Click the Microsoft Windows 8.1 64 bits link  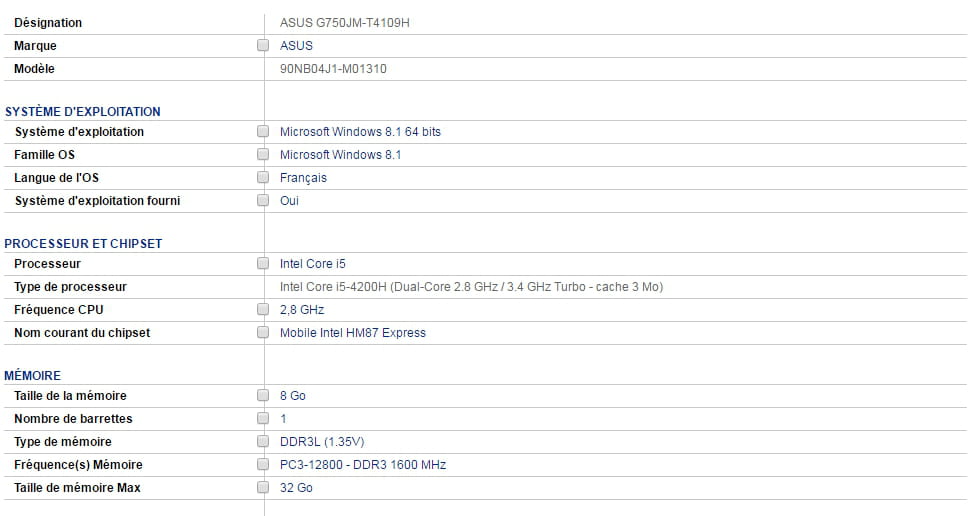point(360,132)
